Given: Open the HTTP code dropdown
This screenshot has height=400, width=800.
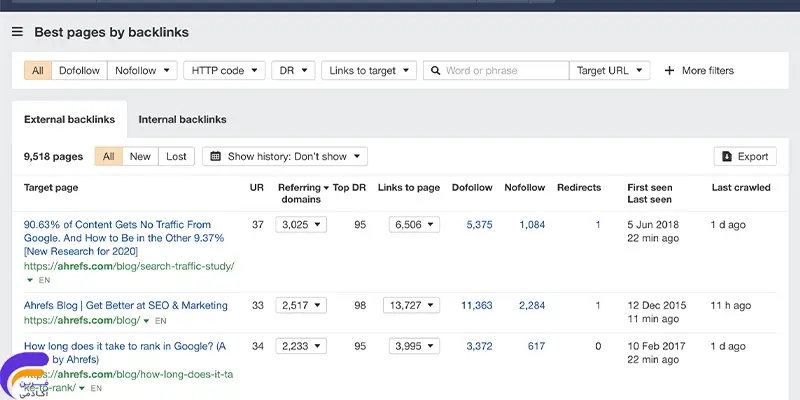Looking at the screenshot, I should [x=224, y=71].
